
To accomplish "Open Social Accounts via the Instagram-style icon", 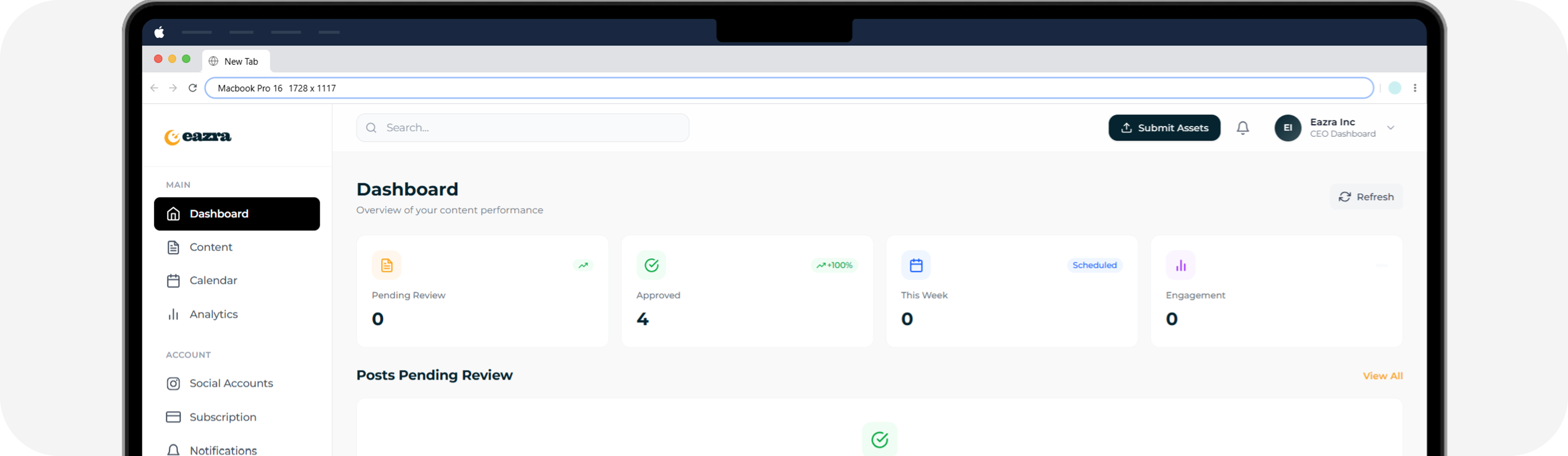I will click(x=174, y=383).
